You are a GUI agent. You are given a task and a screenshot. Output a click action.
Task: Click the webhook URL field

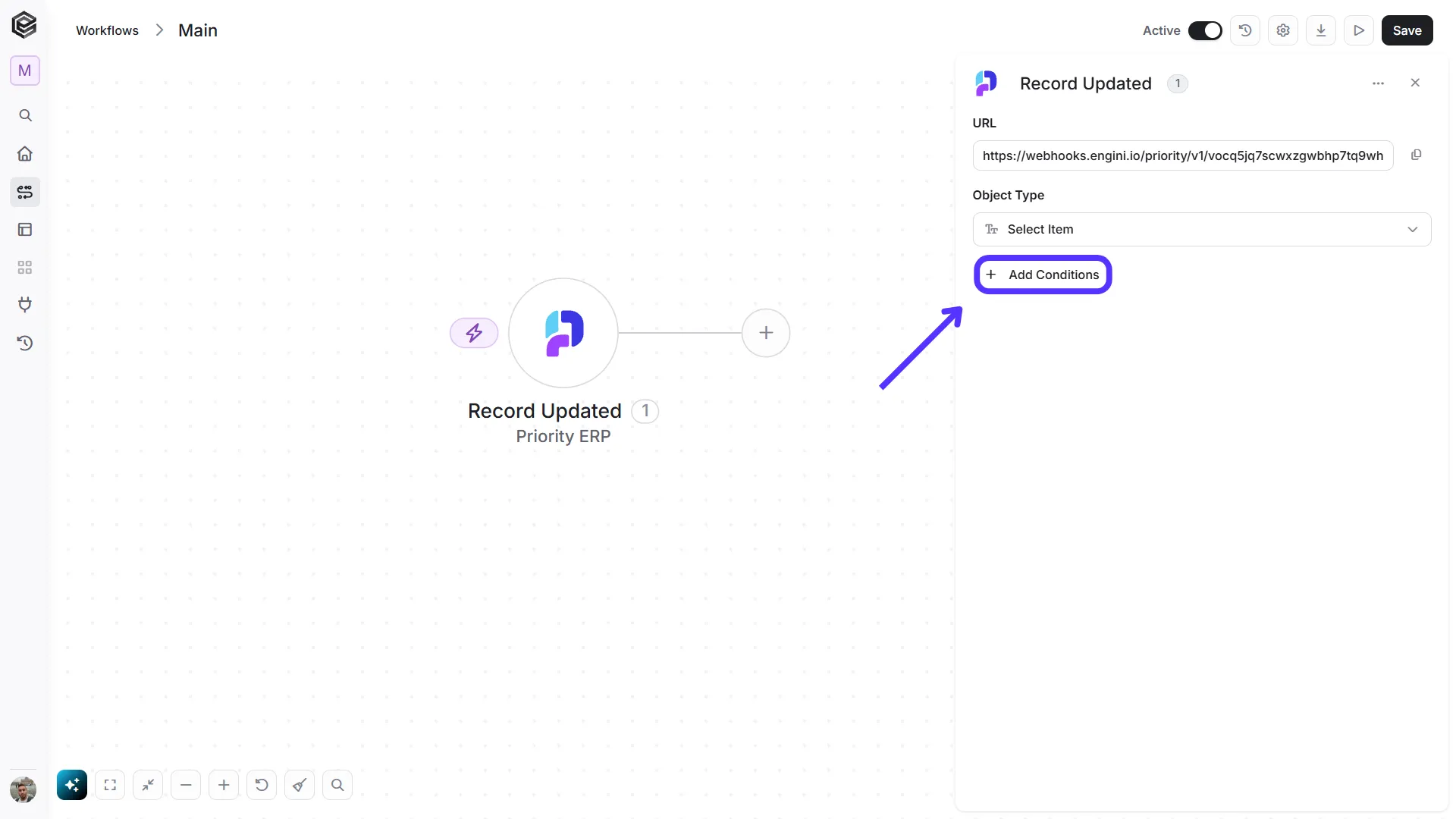pyautogui.click(x=1183, y=155)
